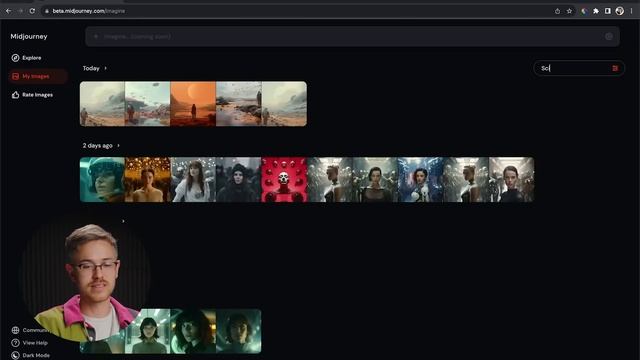Click the Explore compass icon

pos(16,58)
